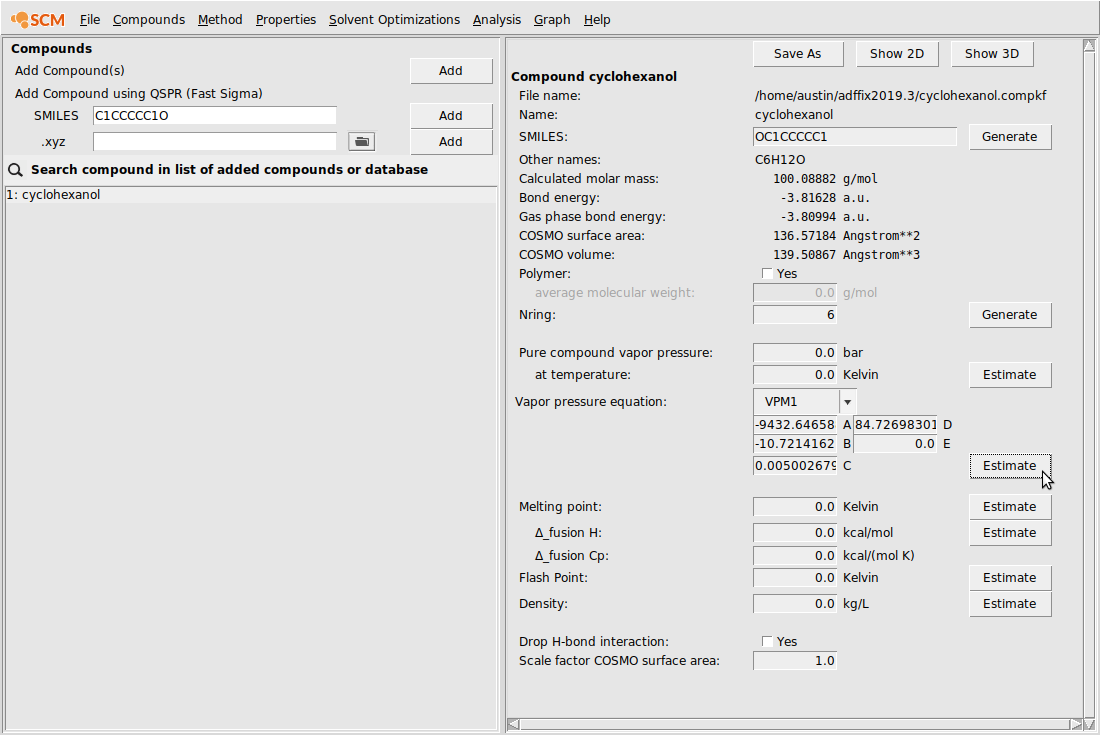1100x735 pixels.
Task: Click coefficient D field 84.72698301
Action: coord(895,424)
